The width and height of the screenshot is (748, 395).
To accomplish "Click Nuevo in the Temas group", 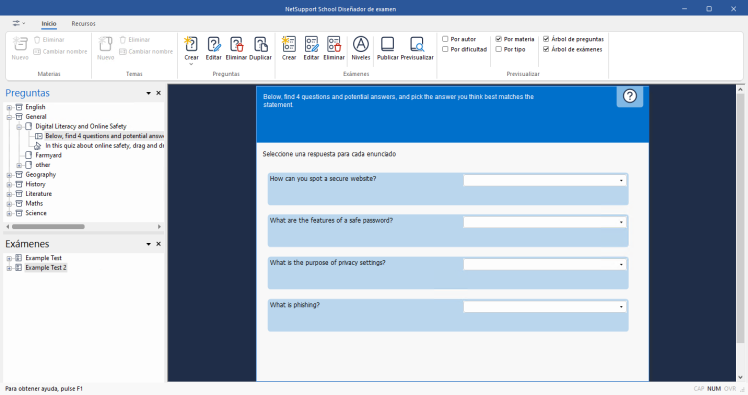I will pyautogui.click(x=105, y=49).
